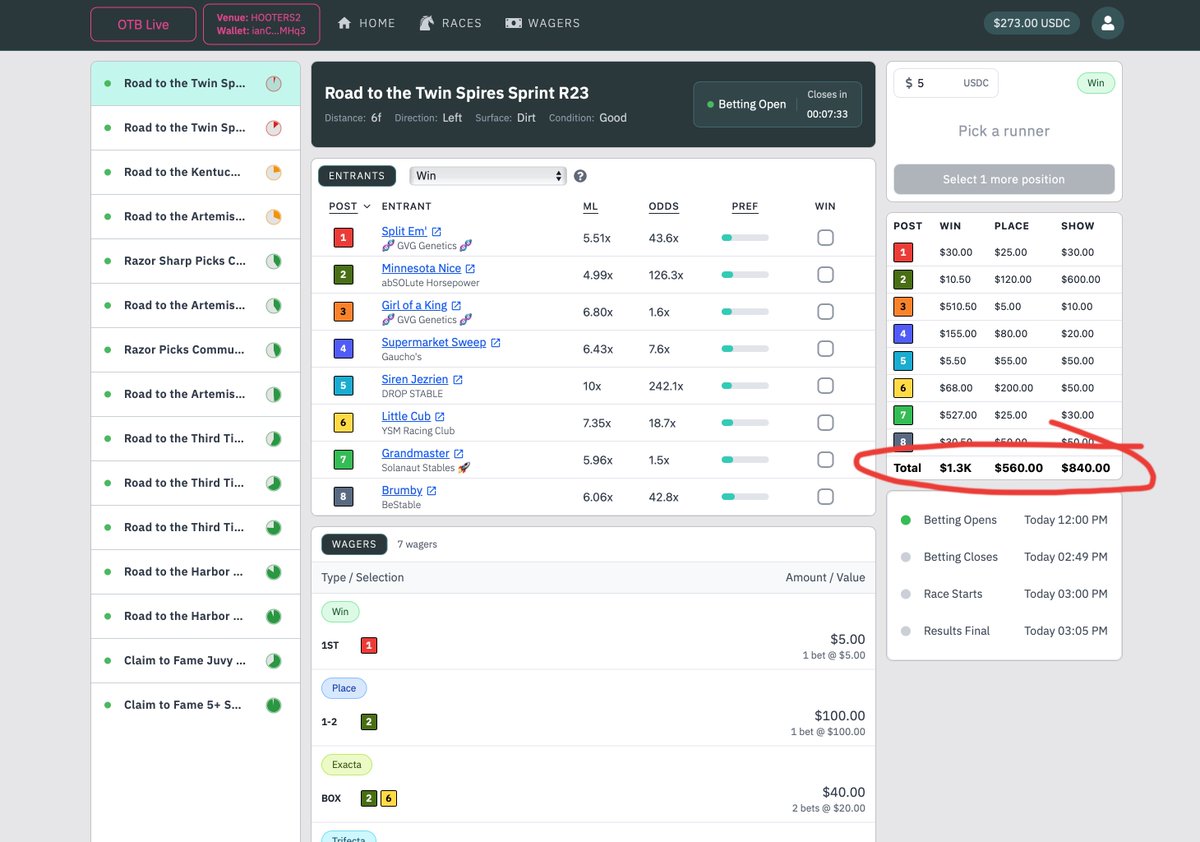The height and width of the screenshot is (842, 1200).
Task: Click pie timer icon on Road to the Kentuc row
Action: pyautogui.click(x=274, y=172)
